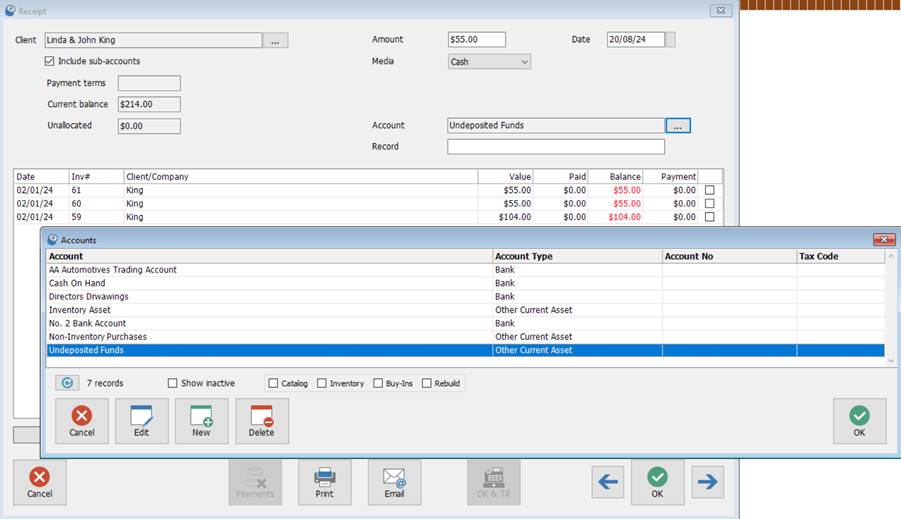Image resolution: width=901 pixels, height=519 pixels.
Task: Click the Amount field
Action: point(476,39)
